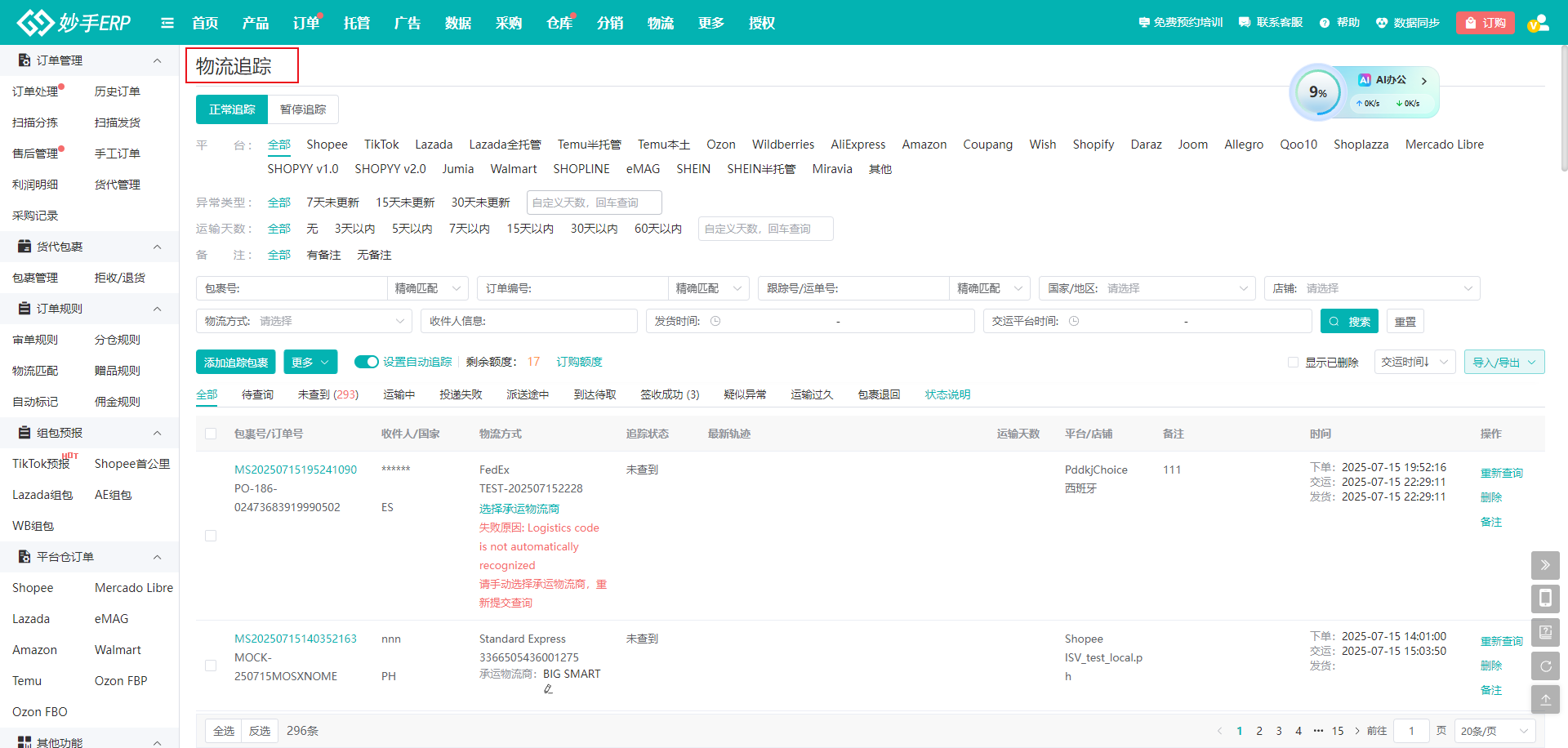1568x748 pixels.
Task: Click the back-to-top floating icon
Action: tap(1545, 700)
